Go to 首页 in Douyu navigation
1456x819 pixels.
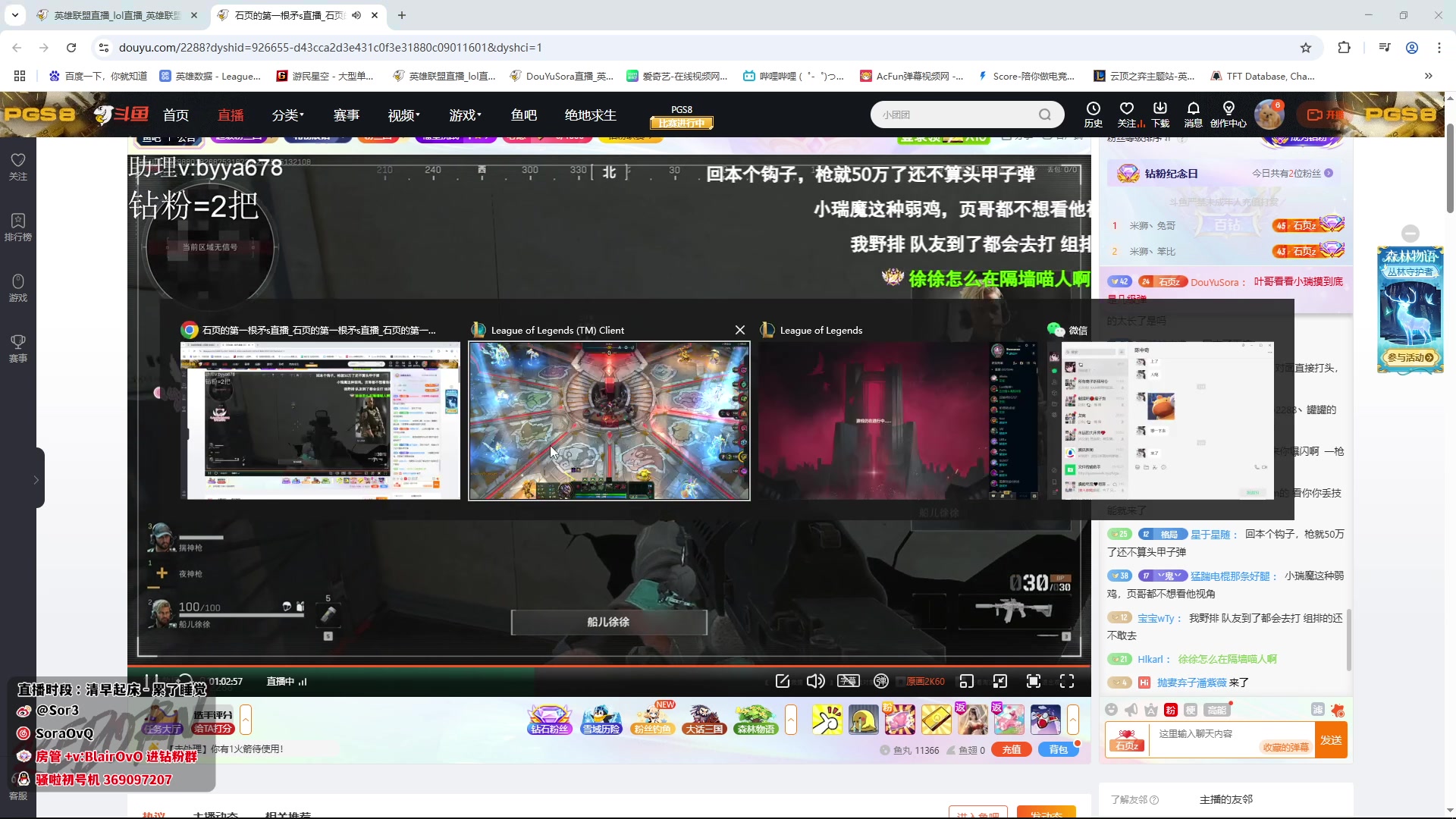(x=176, y=115)
